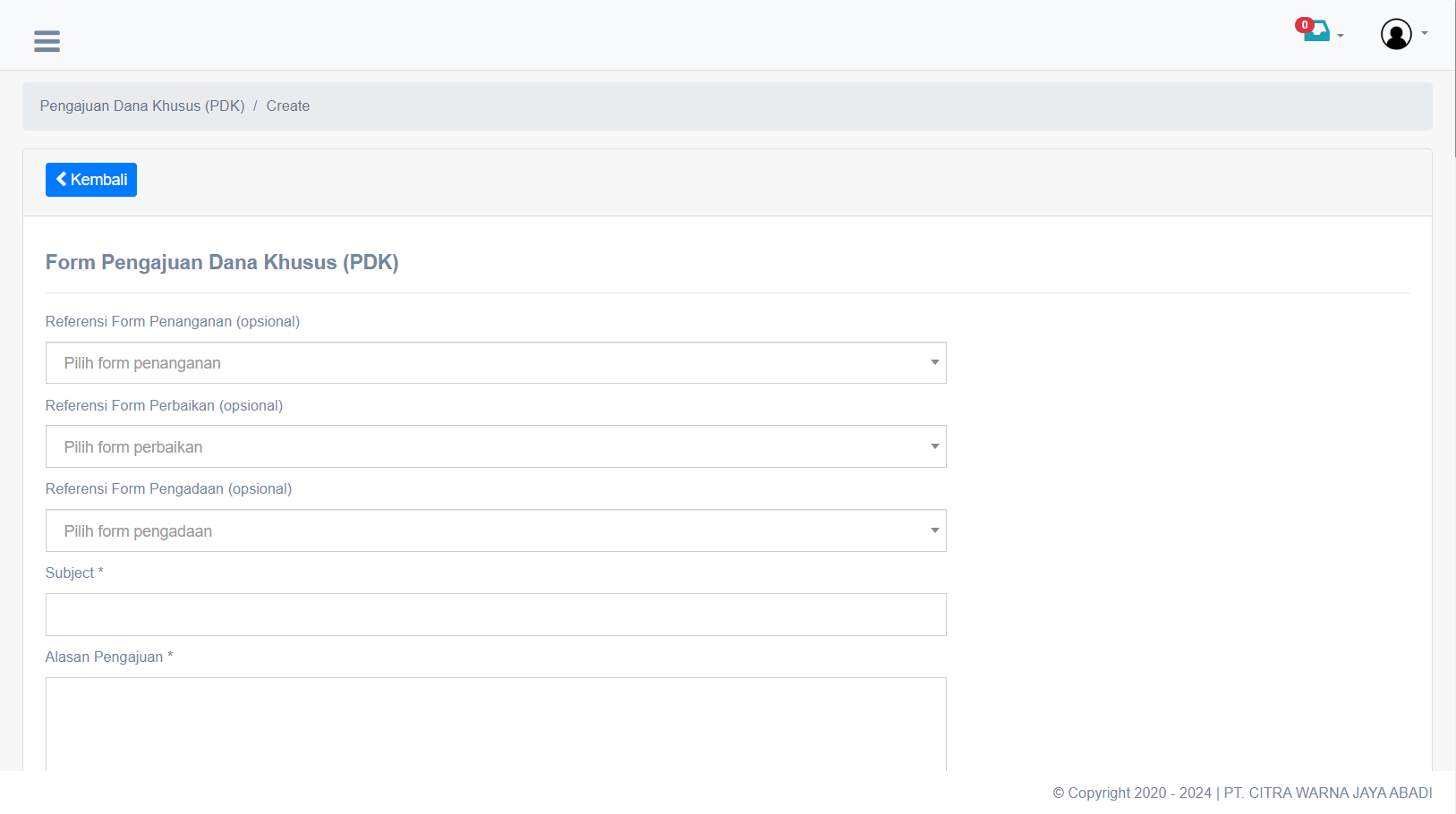Viewport: 1456px width, 814px height.
Task: Click the PT. CITRA WARNA JAYA ABADI footer text
Action: [1328, 793]
